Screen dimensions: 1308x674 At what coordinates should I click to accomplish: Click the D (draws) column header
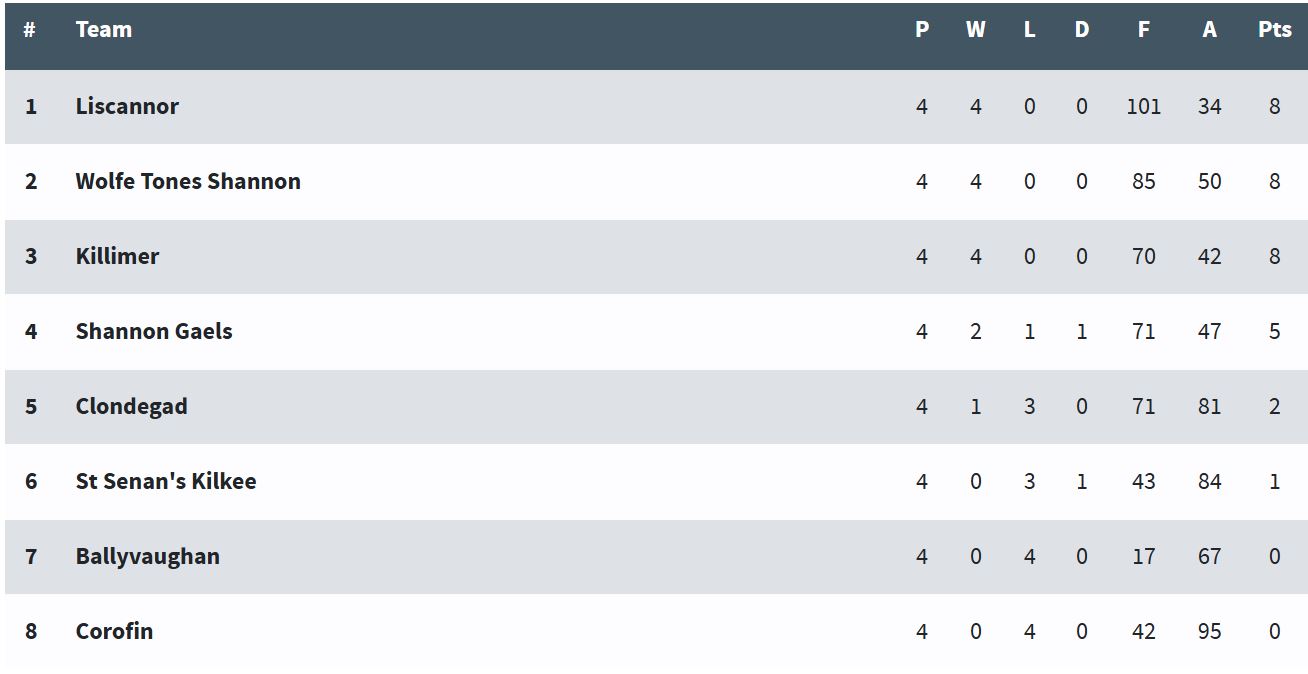pyautogui.click(x=1082, y=29)
